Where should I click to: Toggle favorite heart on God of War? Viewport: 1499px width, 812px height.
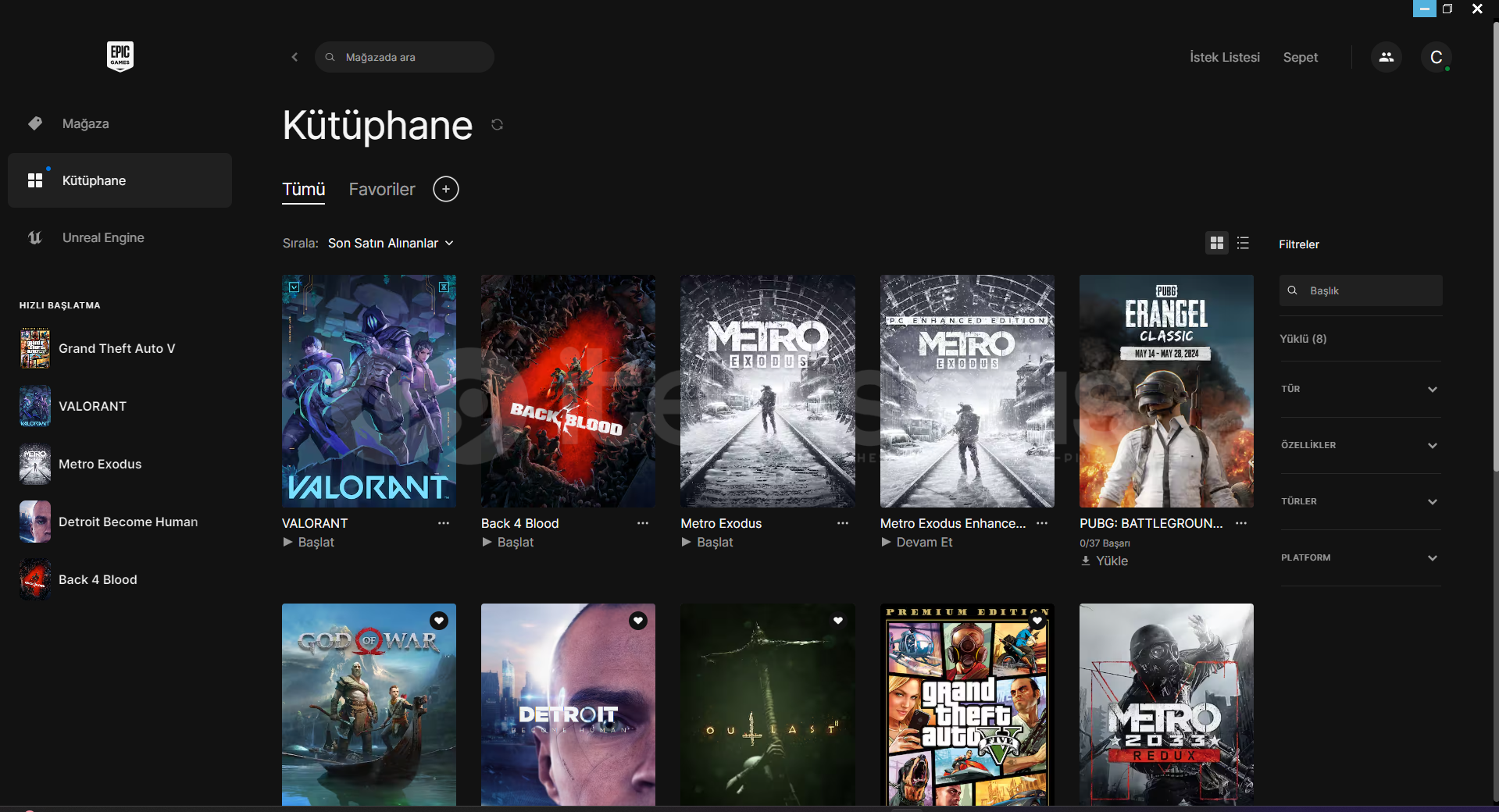pos(439,621)
